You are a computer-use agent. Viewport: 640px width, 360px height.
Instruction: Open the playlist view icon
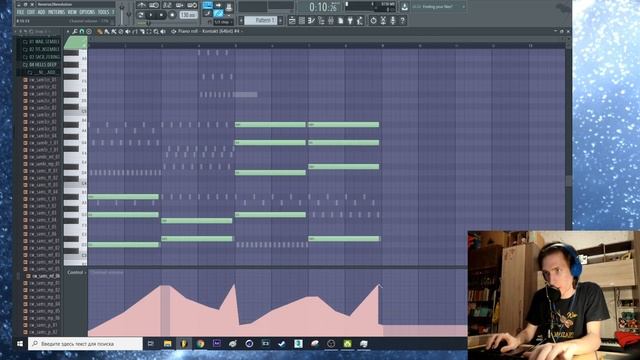[292, 20]
